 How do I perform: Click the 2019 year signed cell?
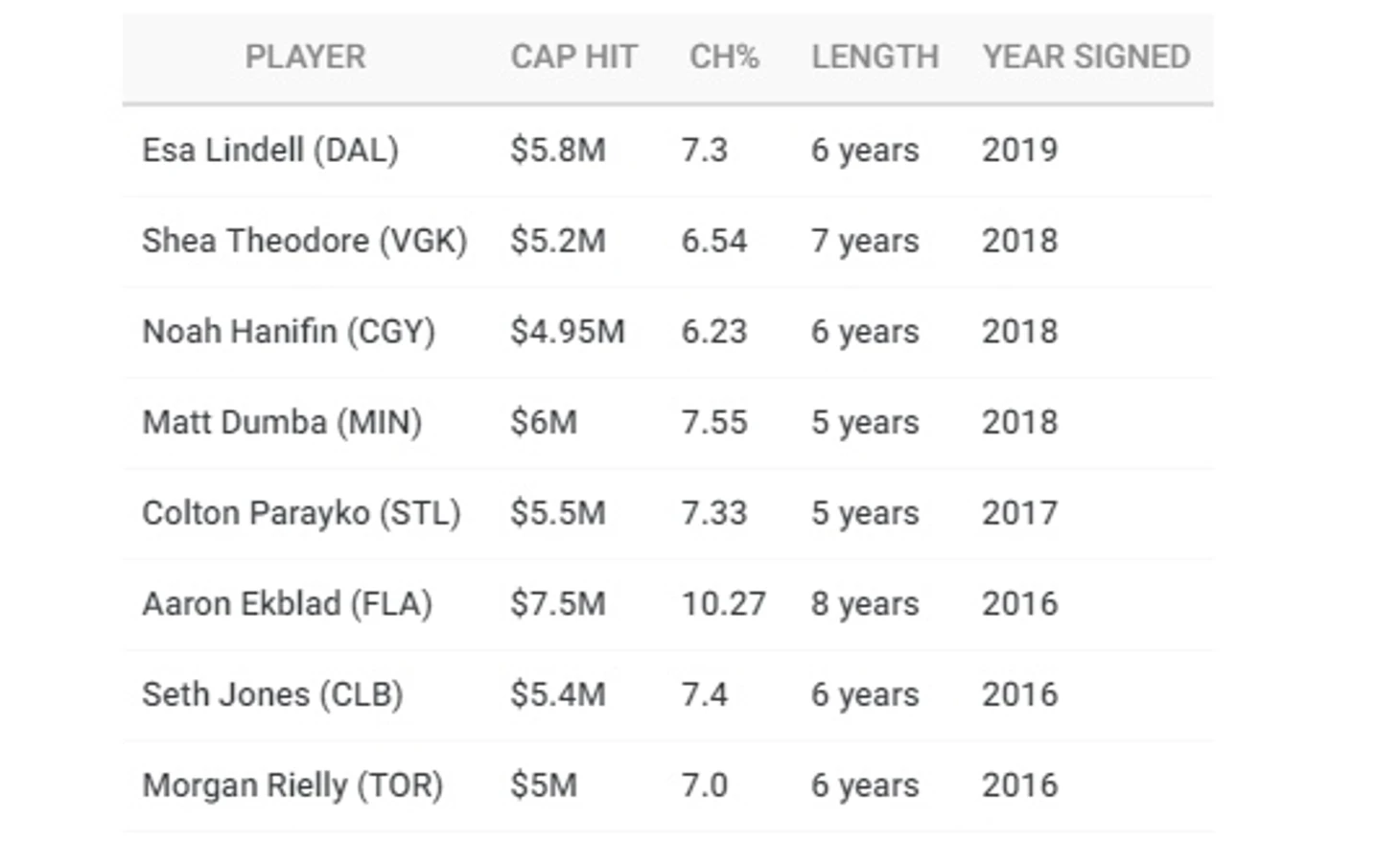[1020, 151]
